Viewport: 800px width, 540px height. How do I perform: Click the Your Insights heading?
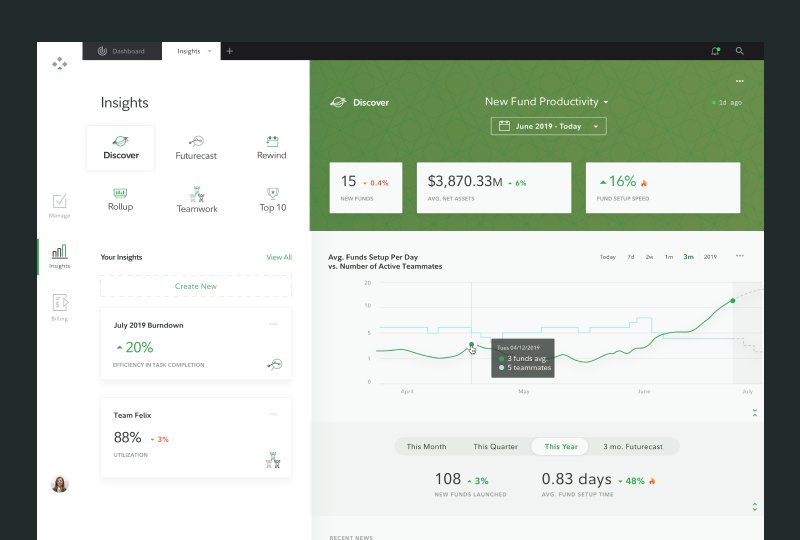[x=121, y=257]
